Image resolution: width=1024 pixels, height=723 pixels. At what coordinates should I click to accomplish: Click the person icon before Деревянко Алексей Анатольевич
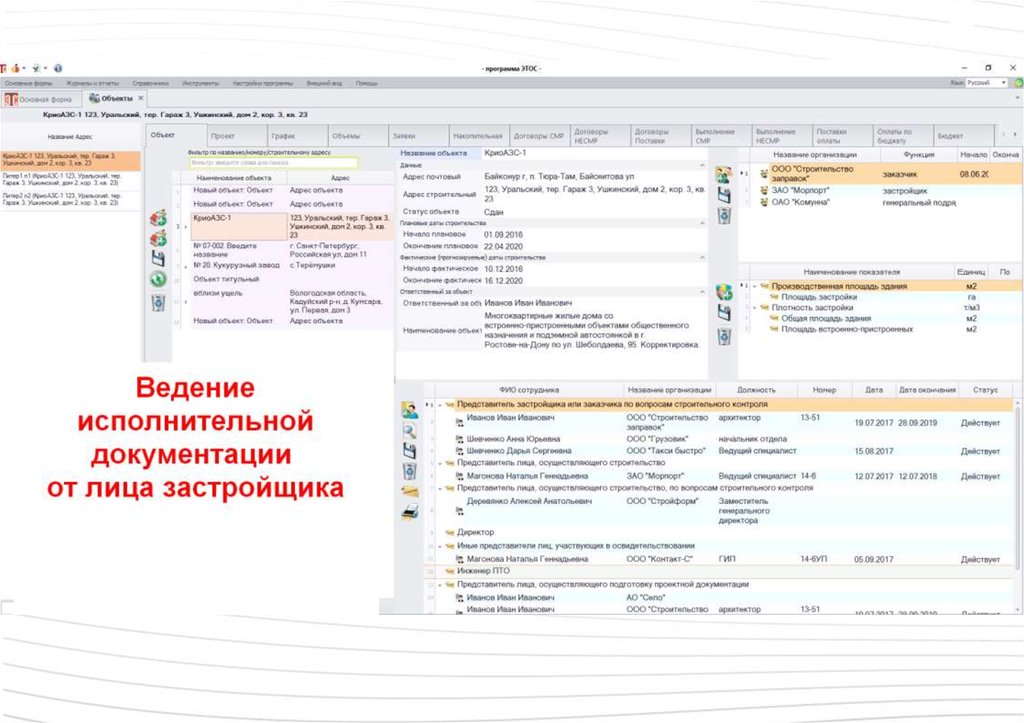[x=460, y=511]
